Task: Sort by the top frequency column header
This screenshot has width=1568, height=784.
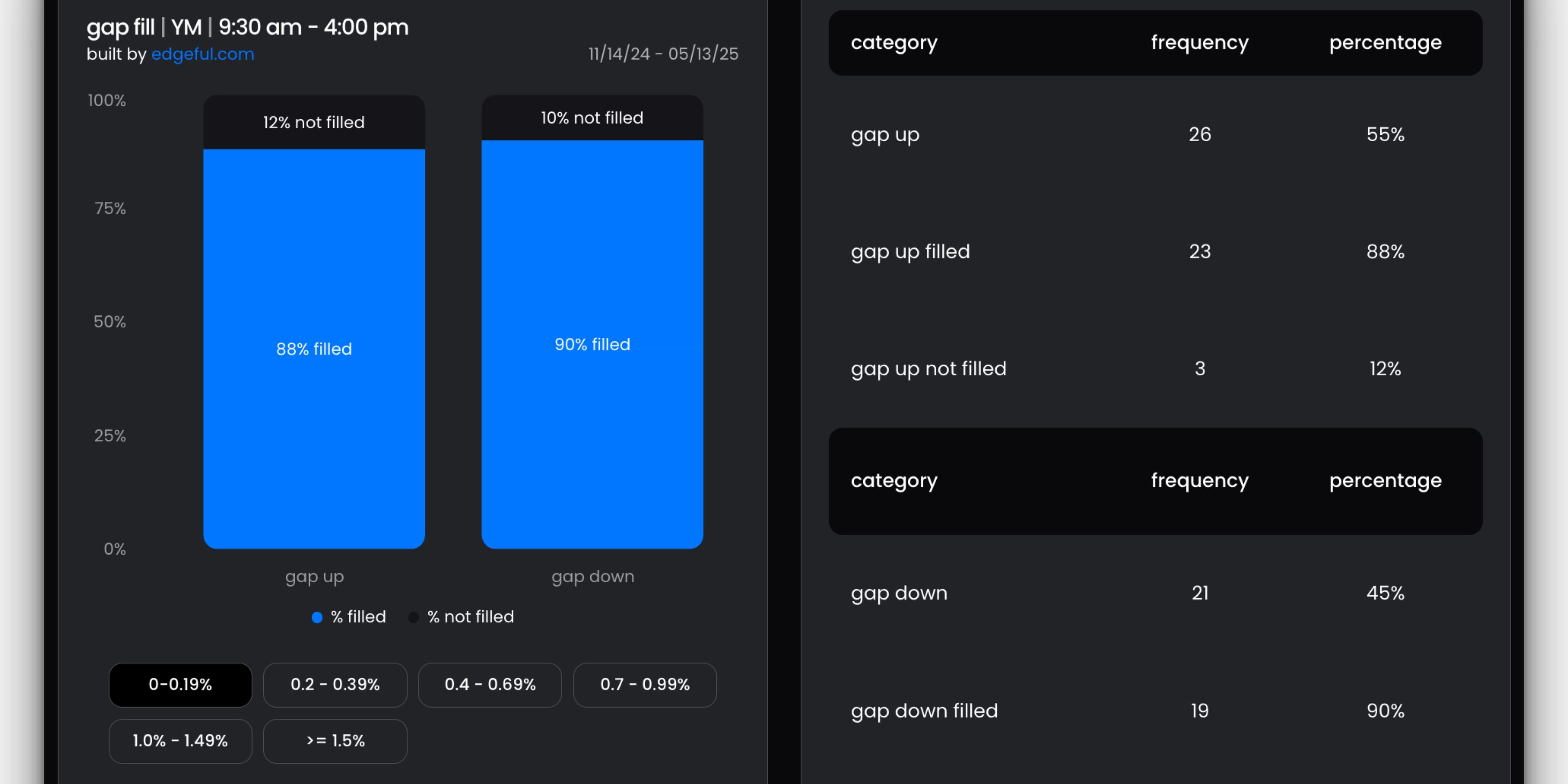Action: coord(1199,42)
